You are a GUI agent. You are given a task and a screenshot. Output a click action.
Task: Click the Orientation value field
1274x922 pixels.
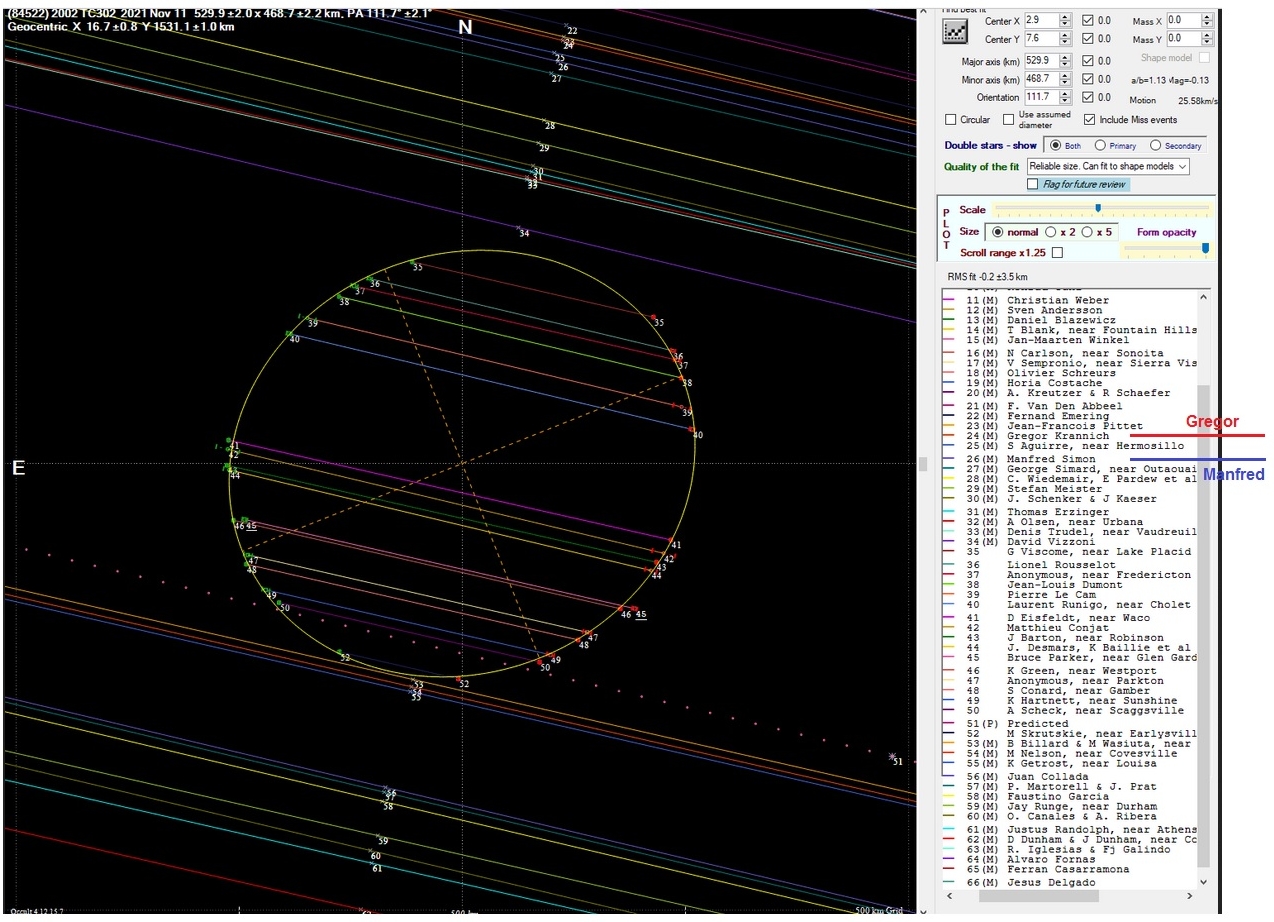pyautogui.click(x=1040, y=97)
